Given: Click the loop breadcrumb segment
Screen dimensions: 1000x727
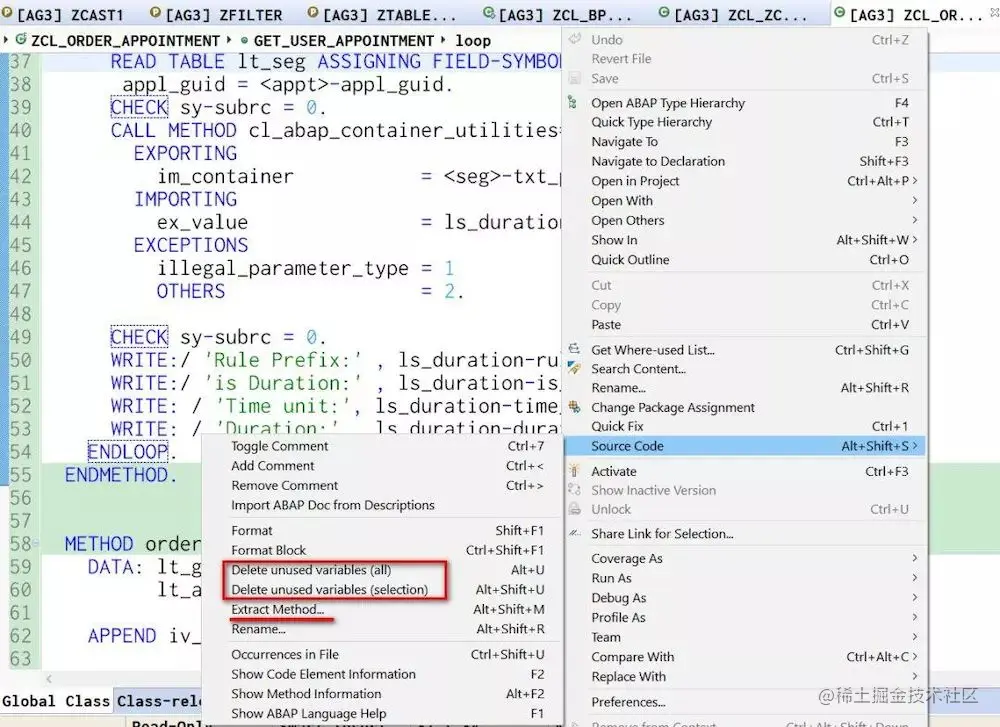Looking at the screenshot, I should [473, 41].
